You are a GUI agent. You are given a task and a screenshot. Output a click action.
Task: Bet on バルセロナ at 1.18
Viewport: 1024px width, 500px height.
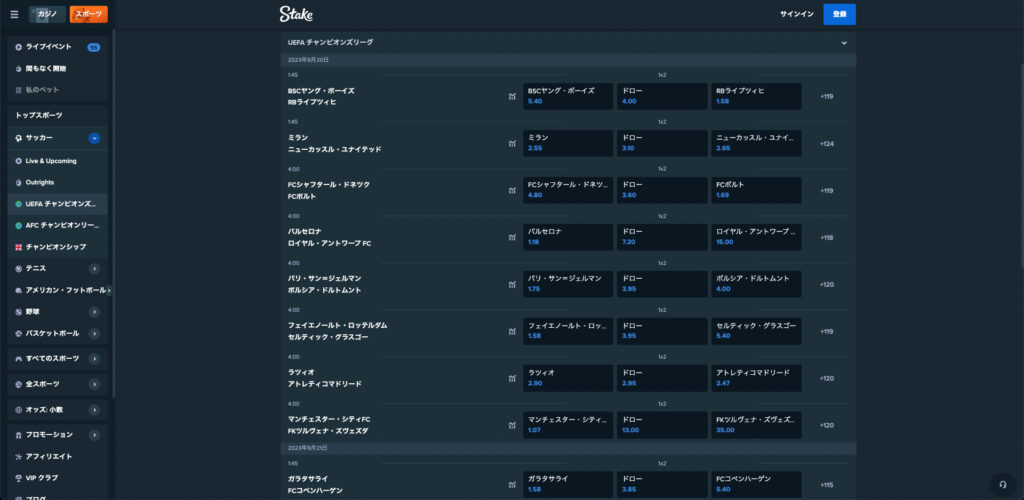click(x=568, y=238)
